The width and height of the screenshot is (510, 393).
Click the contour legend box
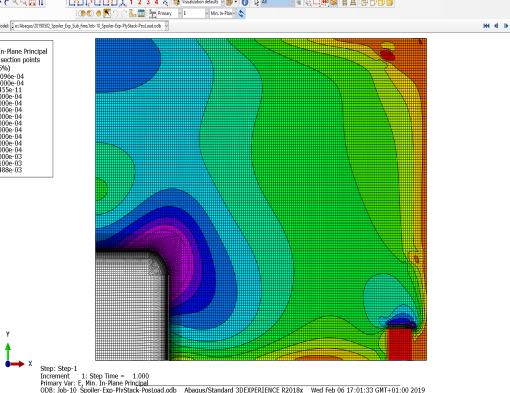(x=26, y=109)
